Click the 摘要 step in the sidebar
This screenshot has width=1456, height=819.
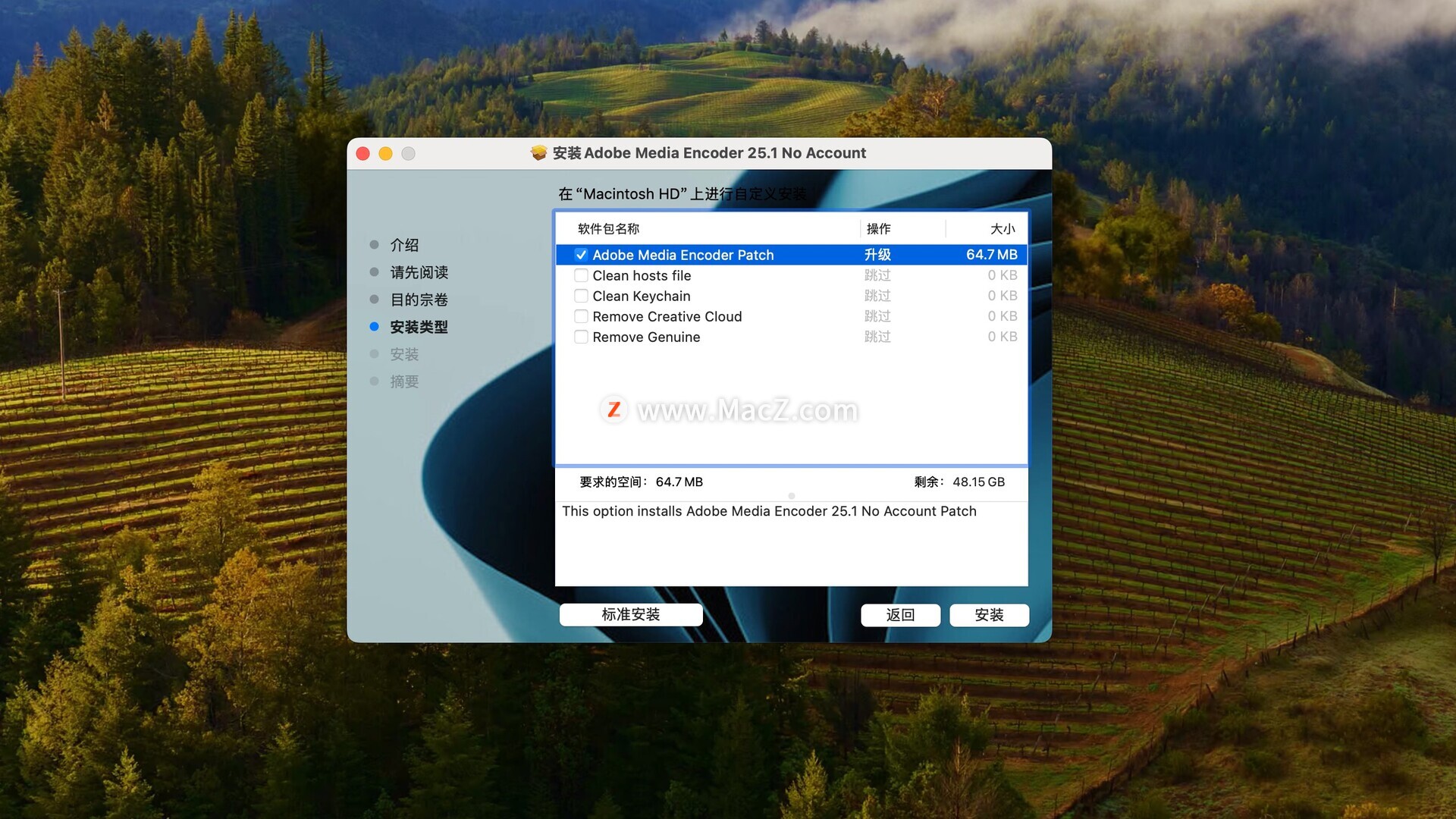[x=404, y=381]
